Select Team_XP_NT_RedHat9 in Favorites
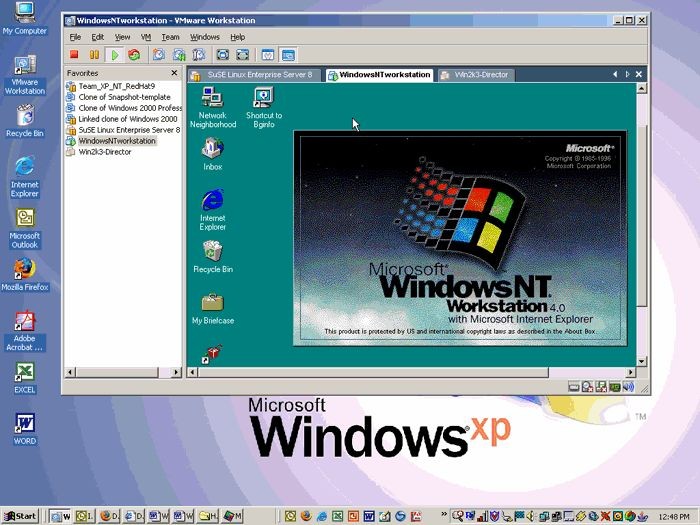This screenshot has height=525, width=700. [117, 86]
